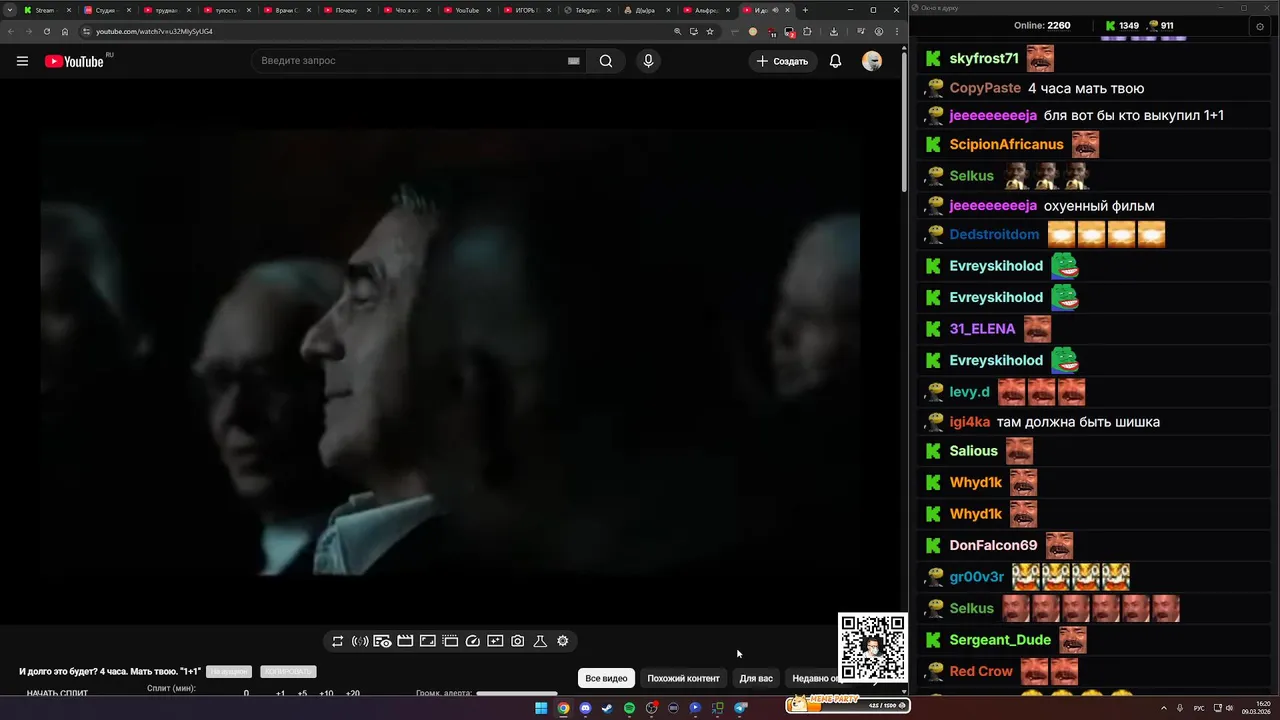Screen dimensions: 1280x720
Task: Open Discord from the taskbar
Action: tap(585, 708)
